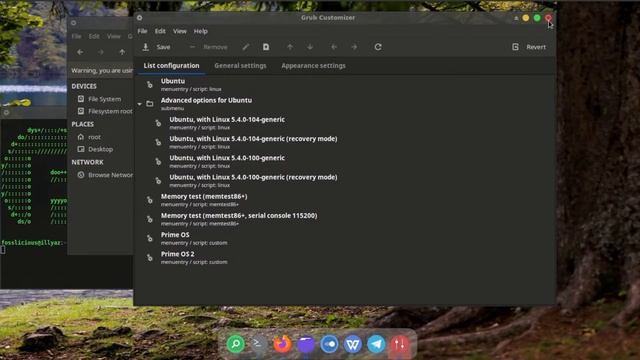
Task: Click the forward arrow in file manager
Action: tap(101, 52)
